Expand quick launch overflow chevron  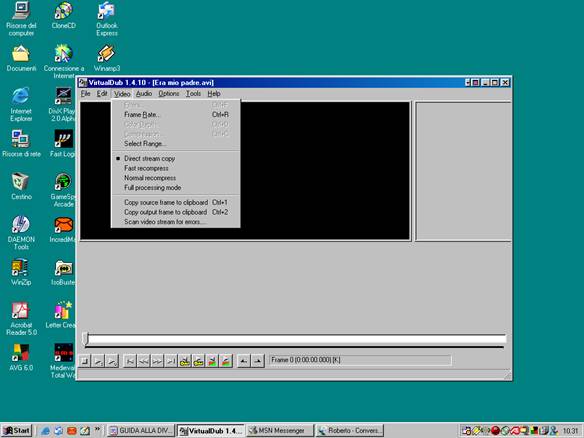coord(98,429)
